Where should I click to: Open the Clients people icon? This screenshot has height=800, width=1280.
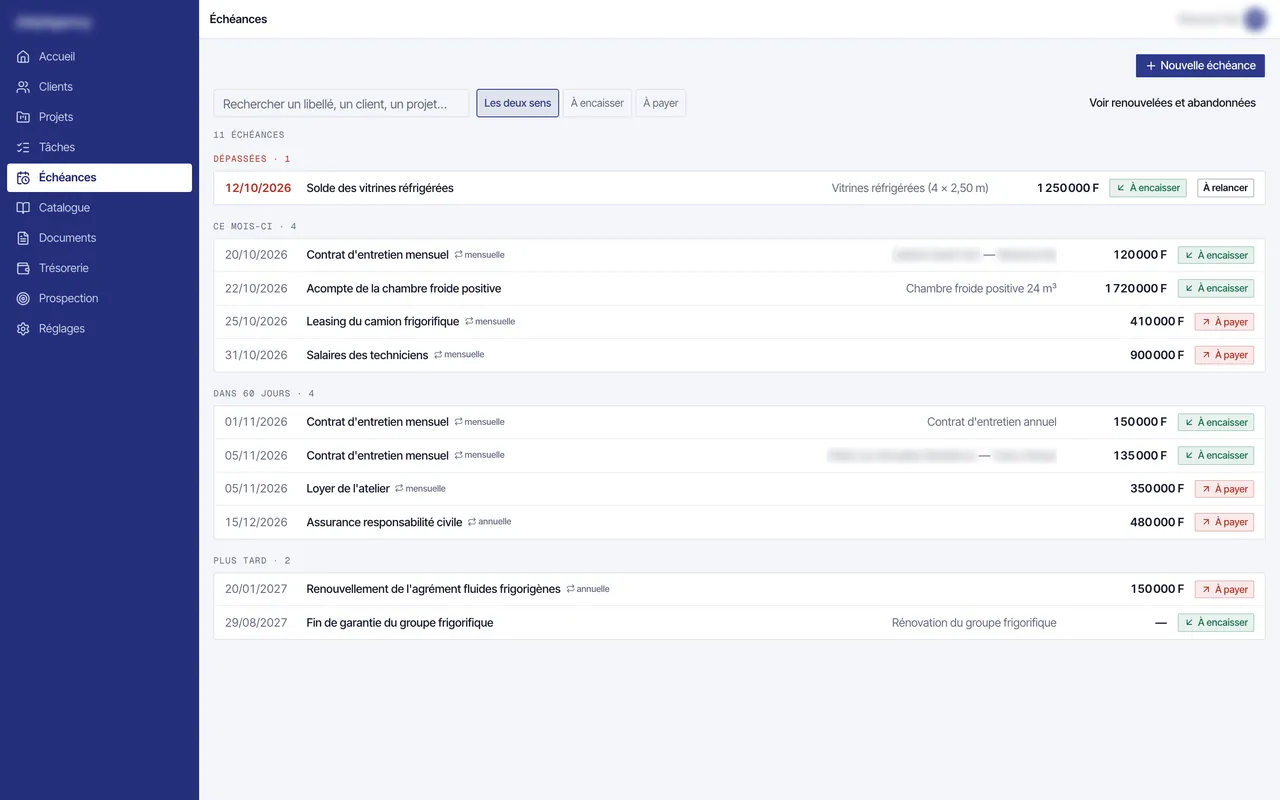click(23, 87)
